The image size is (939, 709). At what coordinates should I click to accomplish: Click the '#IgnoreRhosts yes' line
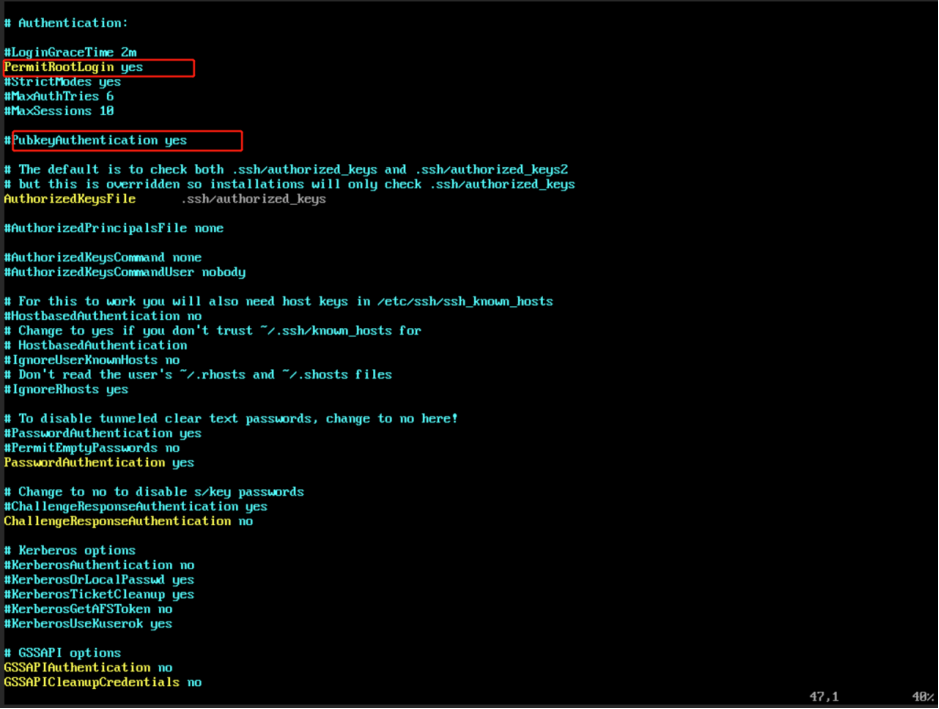[x=66, y=389]
